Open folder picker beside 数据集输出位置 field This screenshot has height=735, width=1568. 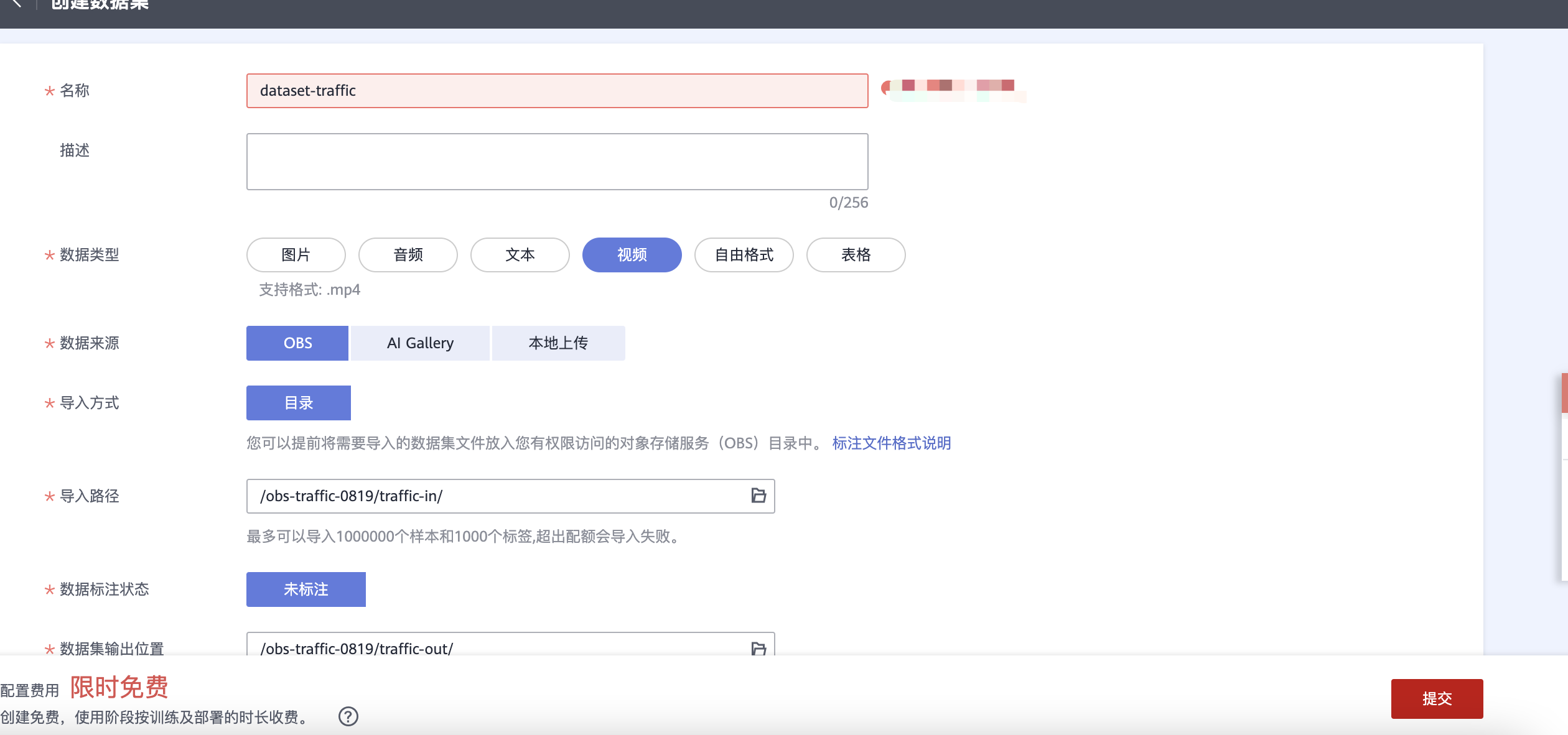(x=758, y=649)
